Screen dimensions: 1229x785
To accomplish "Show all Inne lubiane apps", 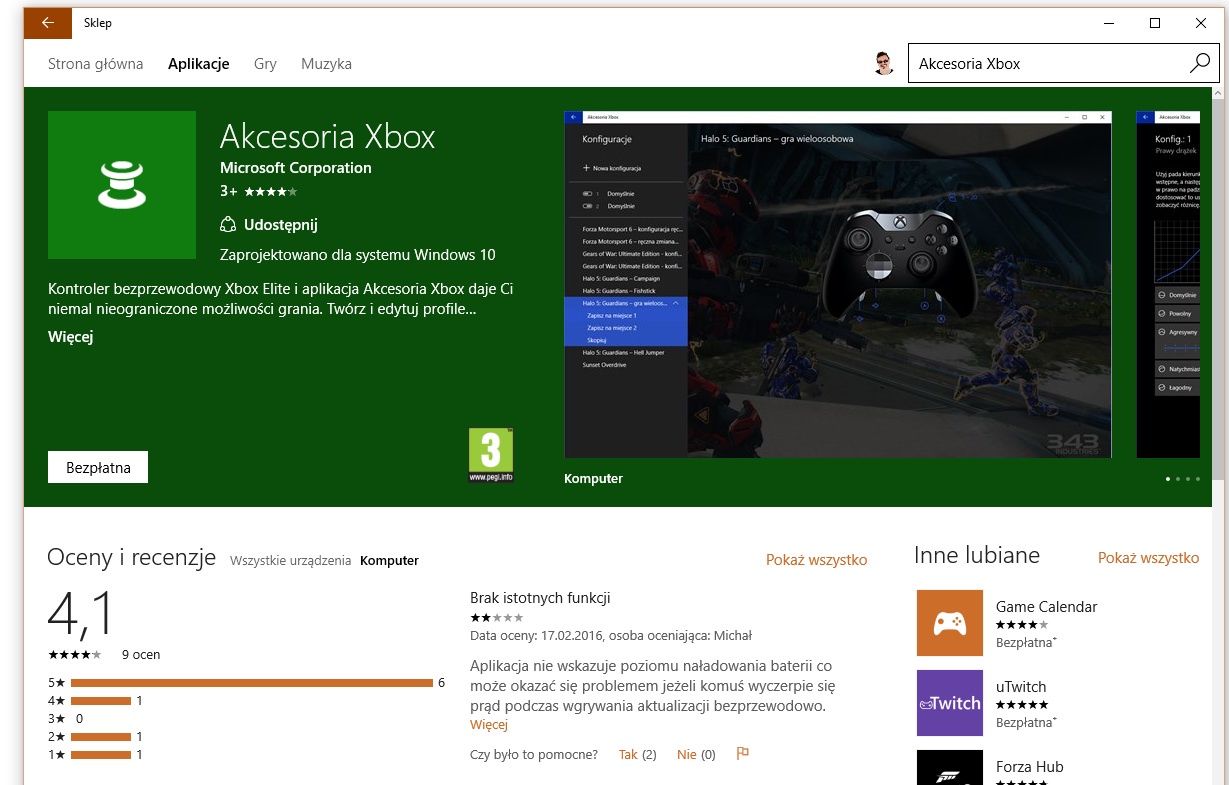I will coord(1148,558).
